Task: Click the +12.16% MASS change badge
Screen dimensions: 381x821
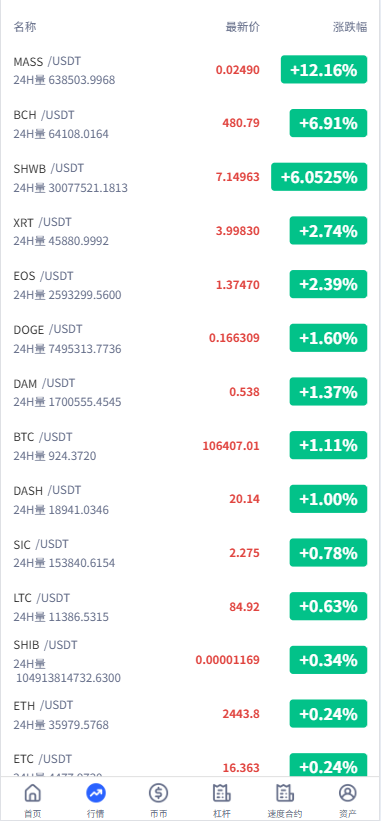Action: pyautogui.click(x=324, y=70)
